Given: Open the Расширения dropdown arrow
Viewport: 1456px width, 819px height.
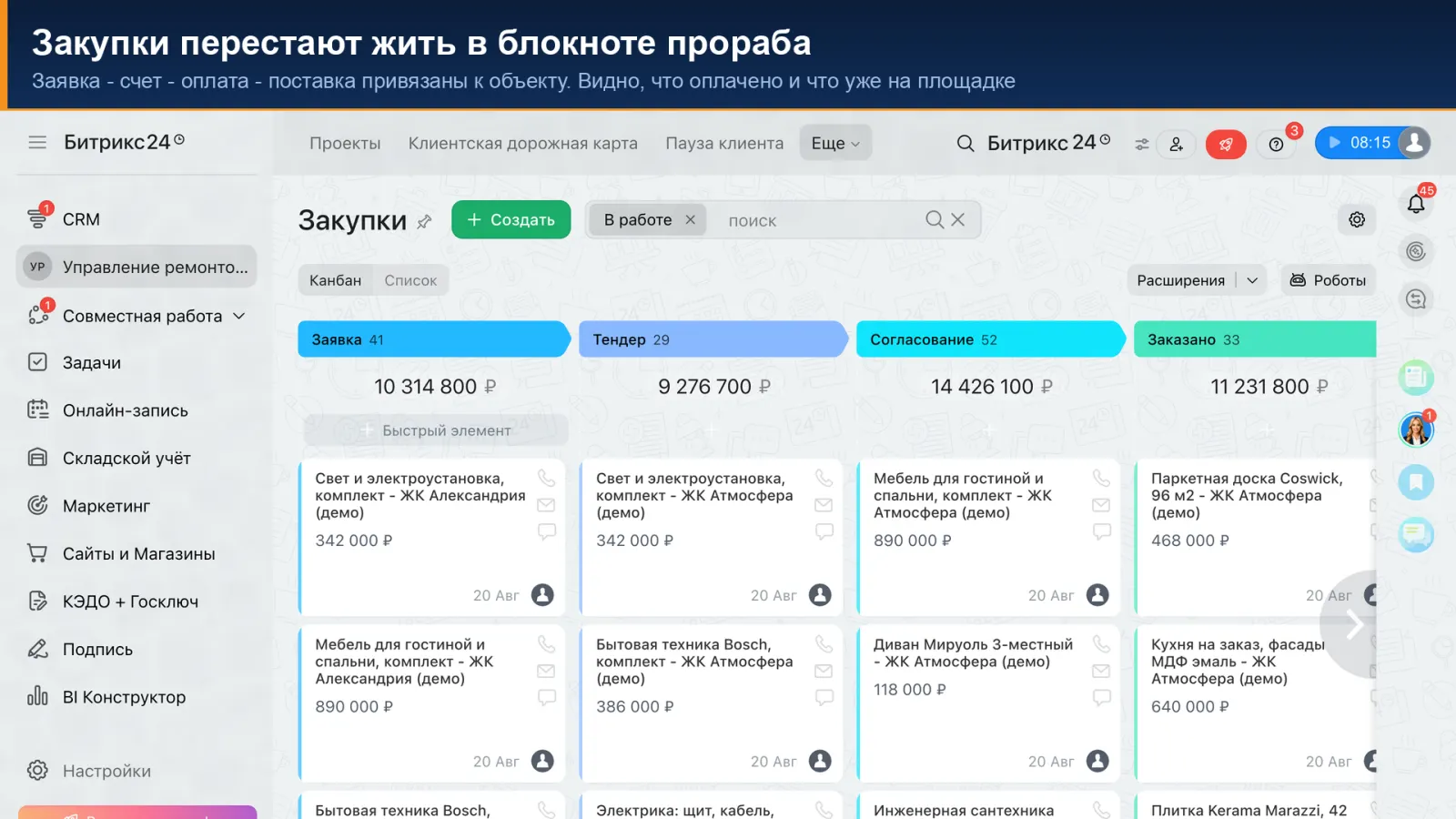Looking at the screenshot, I should pos(1252,280).
